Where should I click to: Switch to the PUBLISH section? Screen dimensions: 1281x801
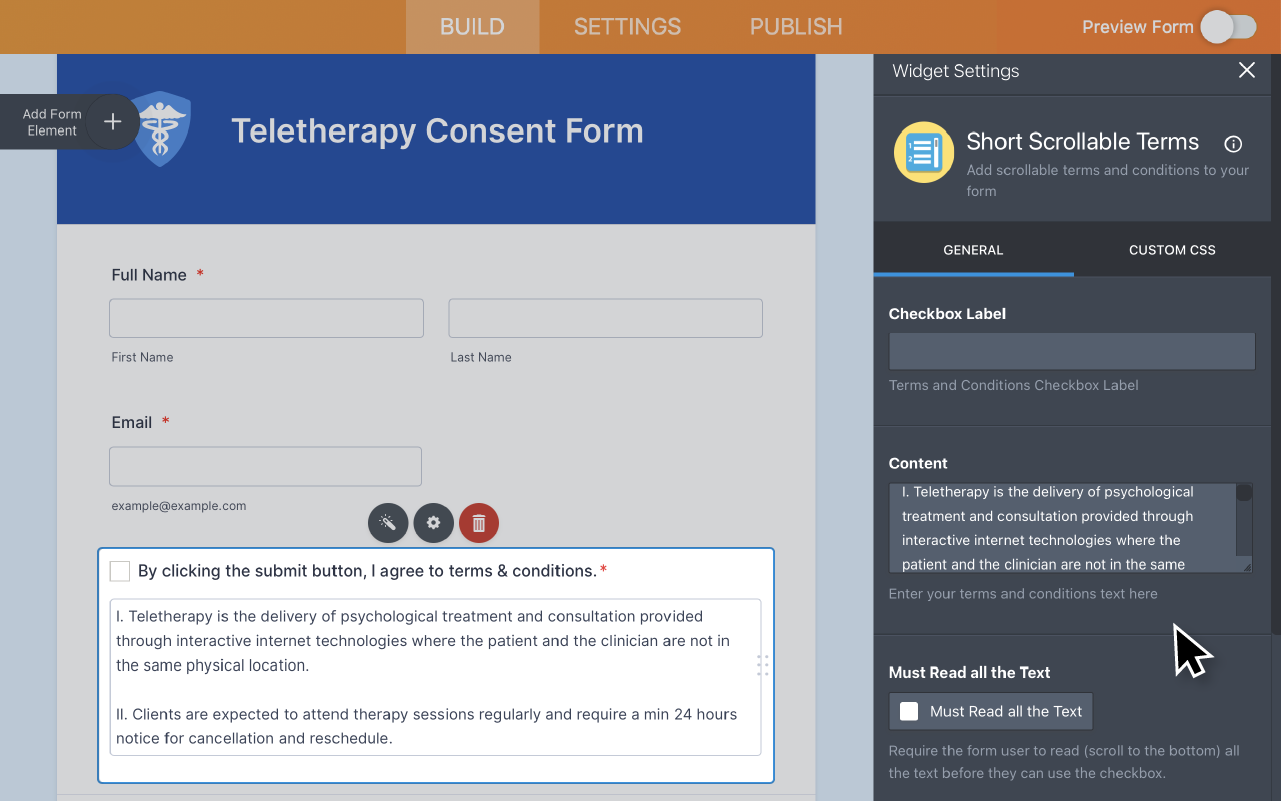(x=795, y=27)
